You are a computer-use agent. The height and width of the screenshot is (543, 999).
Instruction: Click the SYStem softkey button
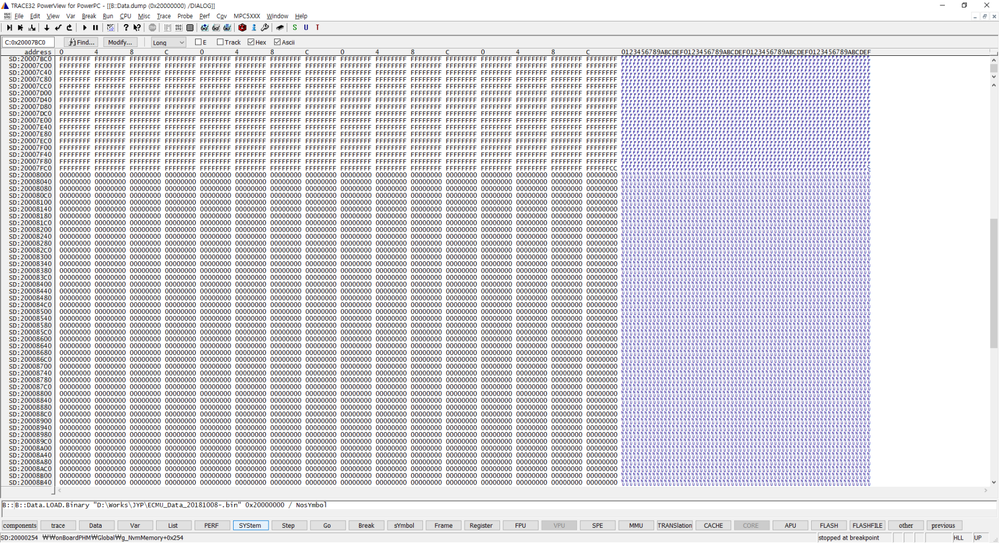[250, 525]
